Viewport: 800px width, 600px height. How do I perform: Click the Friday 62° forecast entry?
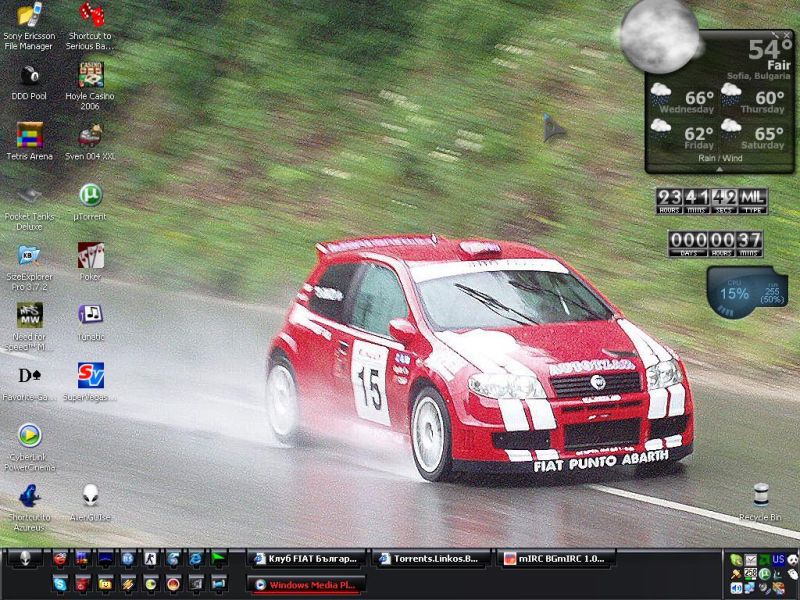(682, 135)
